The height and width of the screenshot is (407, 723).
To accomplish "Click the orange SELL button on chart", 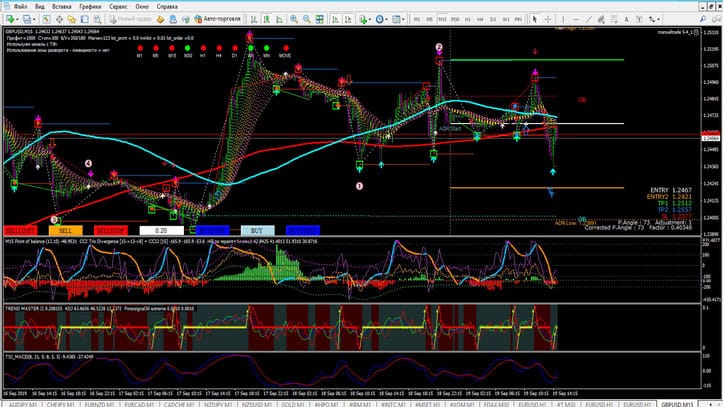I will point(65,229).
